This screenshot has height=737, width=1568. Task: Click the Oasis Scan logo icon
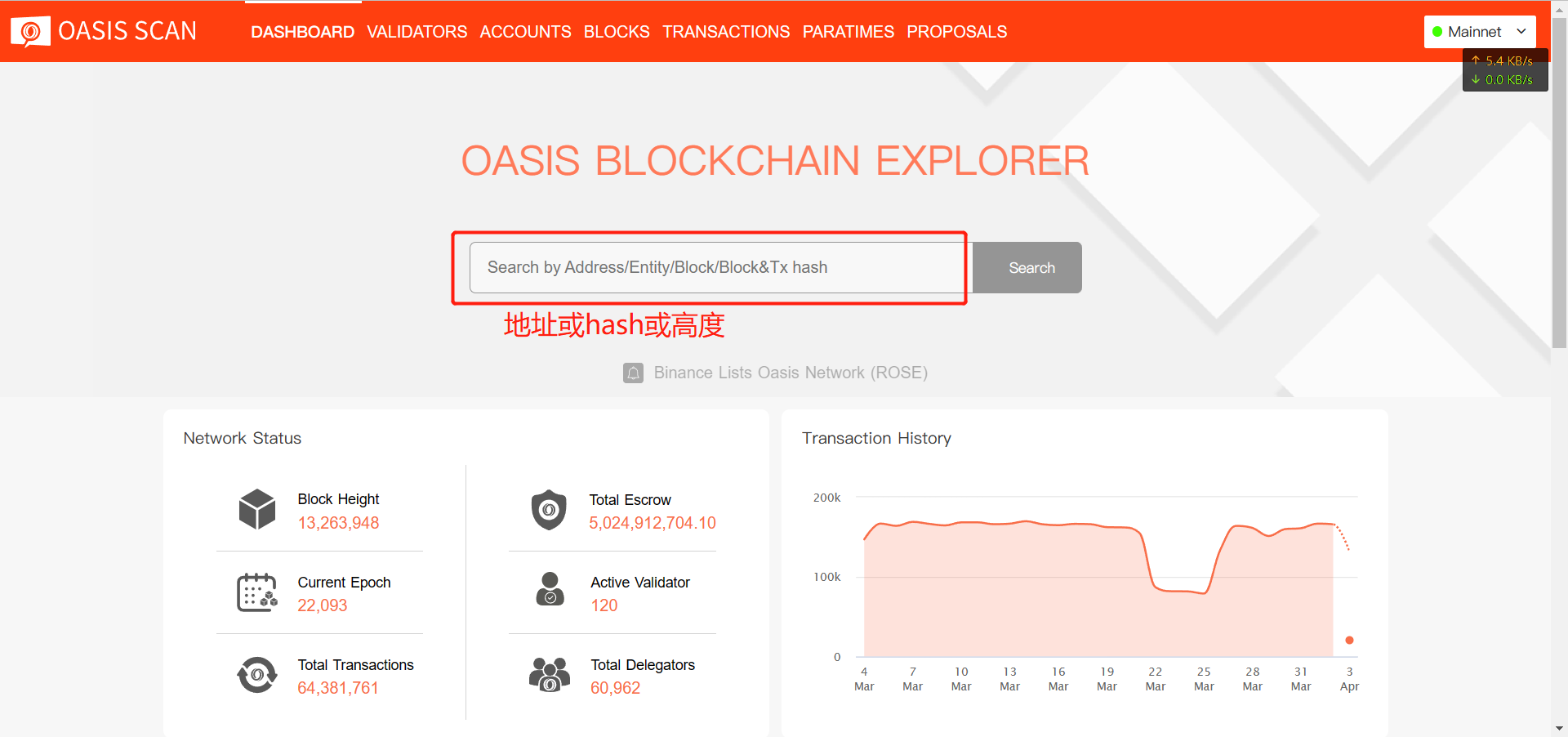30,32
